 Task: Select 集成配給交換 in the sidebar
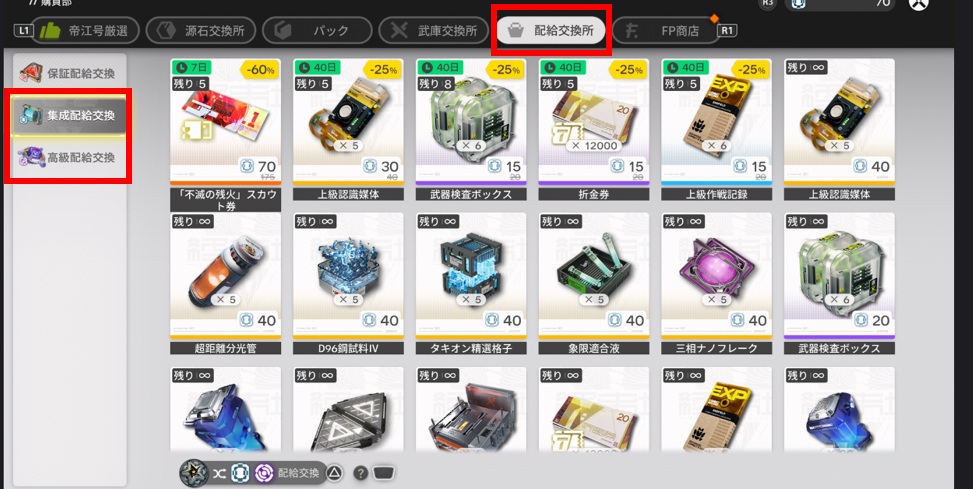69,115
